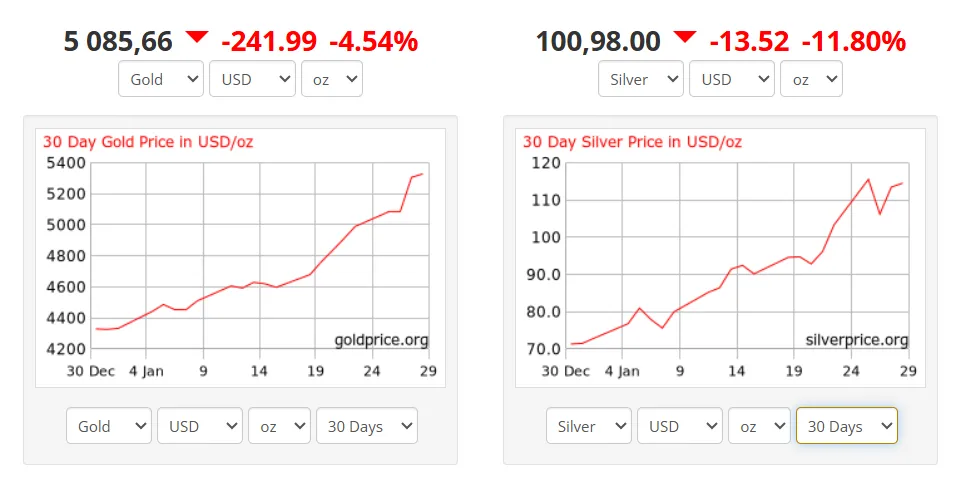Expand the Silver dropdown below the silver chart
Screen dimensions: 958x483
point(589,426)
